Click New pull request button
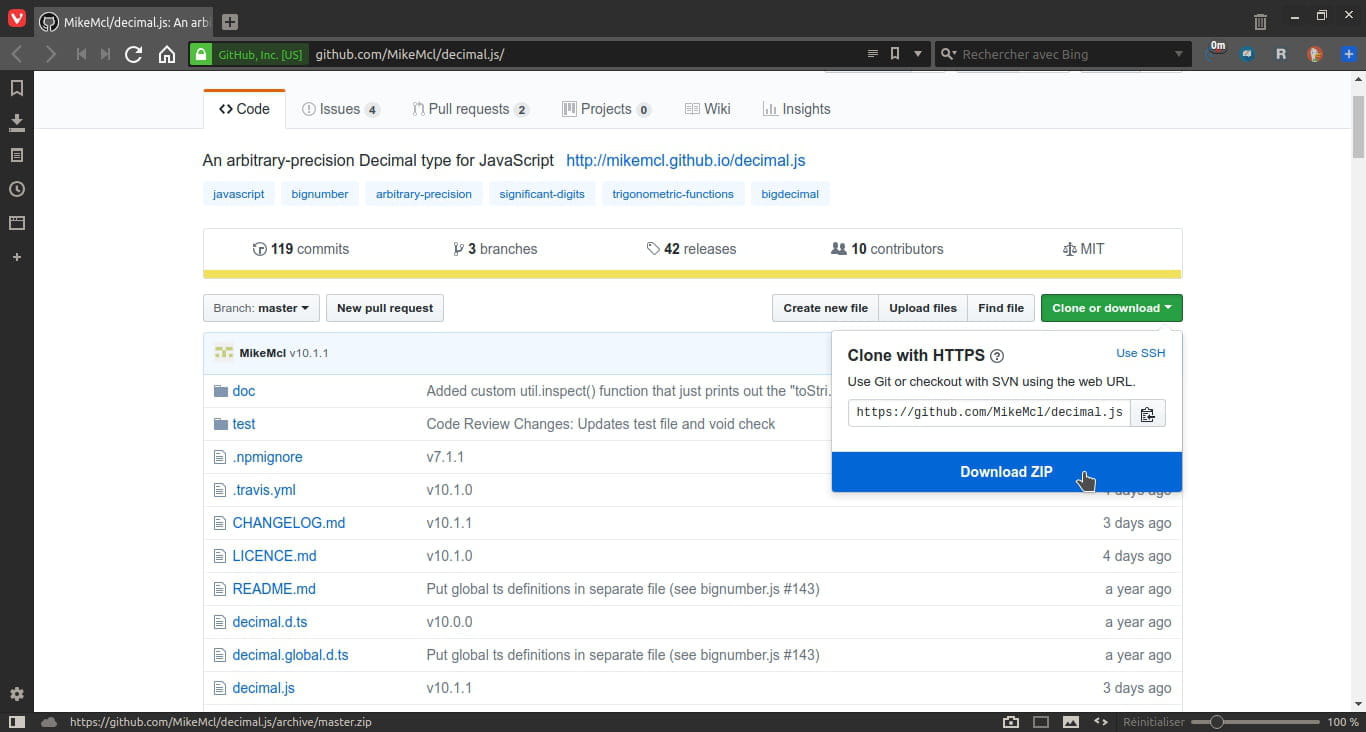The height and width of the screenshot is (732, 1366). (385, 308)
